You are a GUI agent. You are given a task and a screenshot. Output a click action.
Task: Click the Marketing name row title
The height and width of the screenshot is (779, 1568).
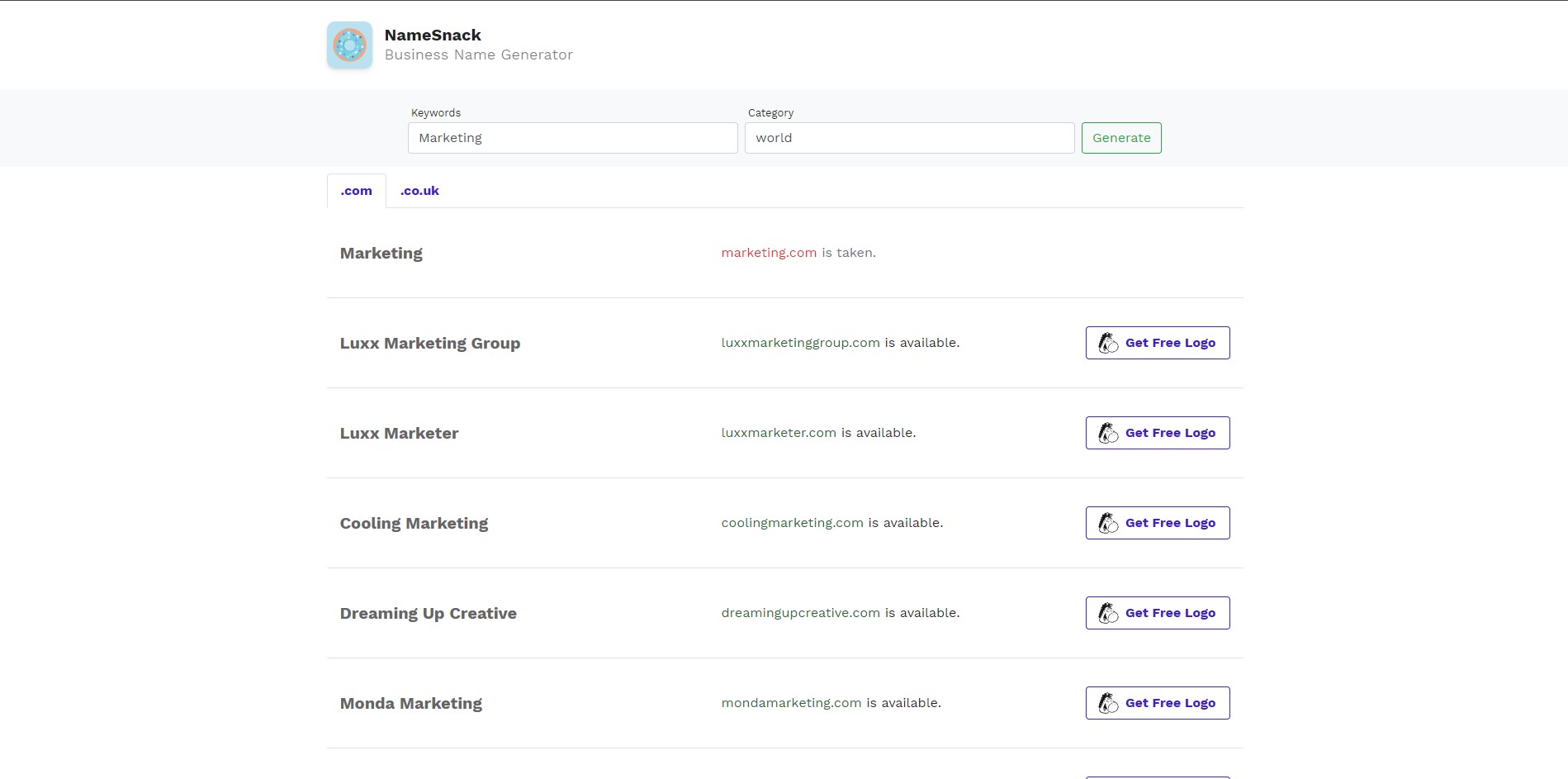tap(381, 254)
